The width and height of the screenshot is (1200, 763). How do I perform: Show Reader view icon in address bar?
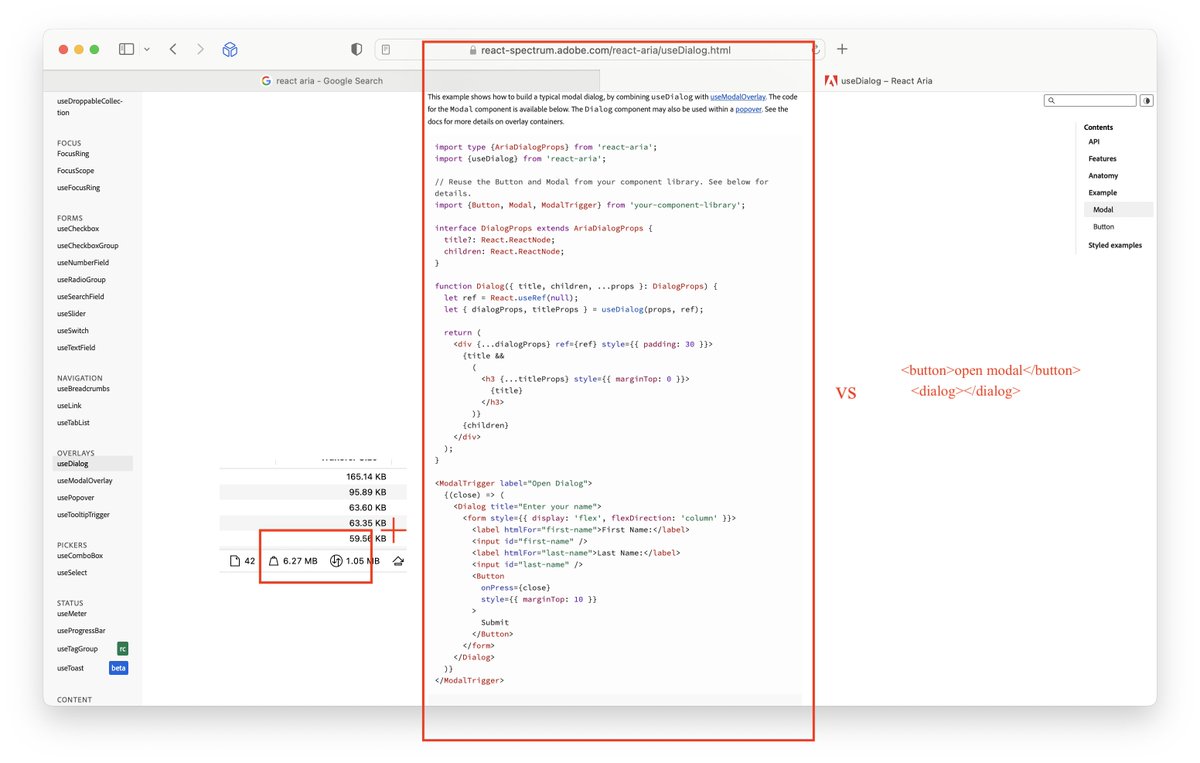(386, 49)
